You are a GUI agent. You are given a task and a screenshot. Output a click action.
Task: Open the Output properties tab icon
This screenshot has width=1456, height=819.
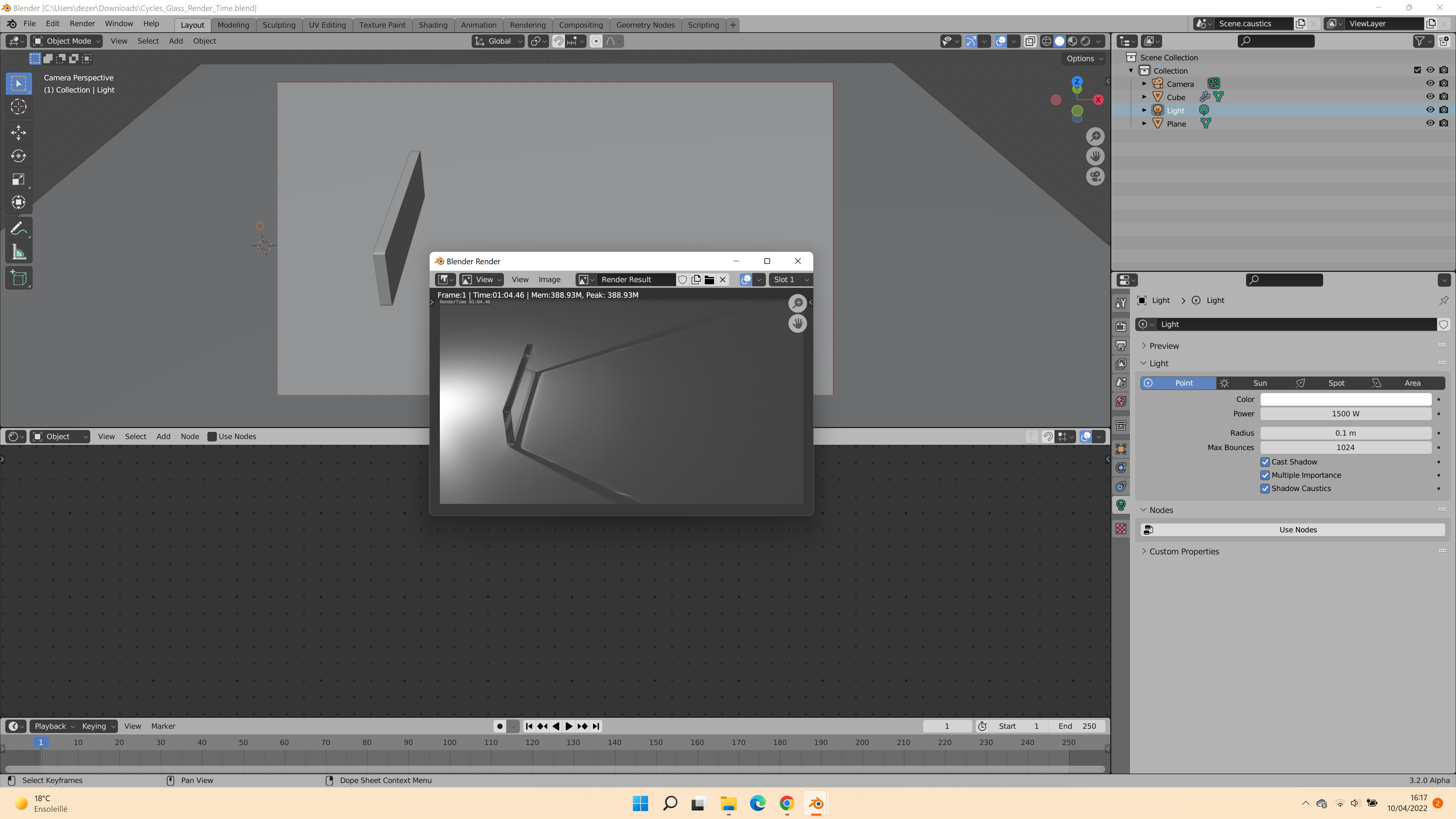pyautogui.click(x=1121, y=345)
